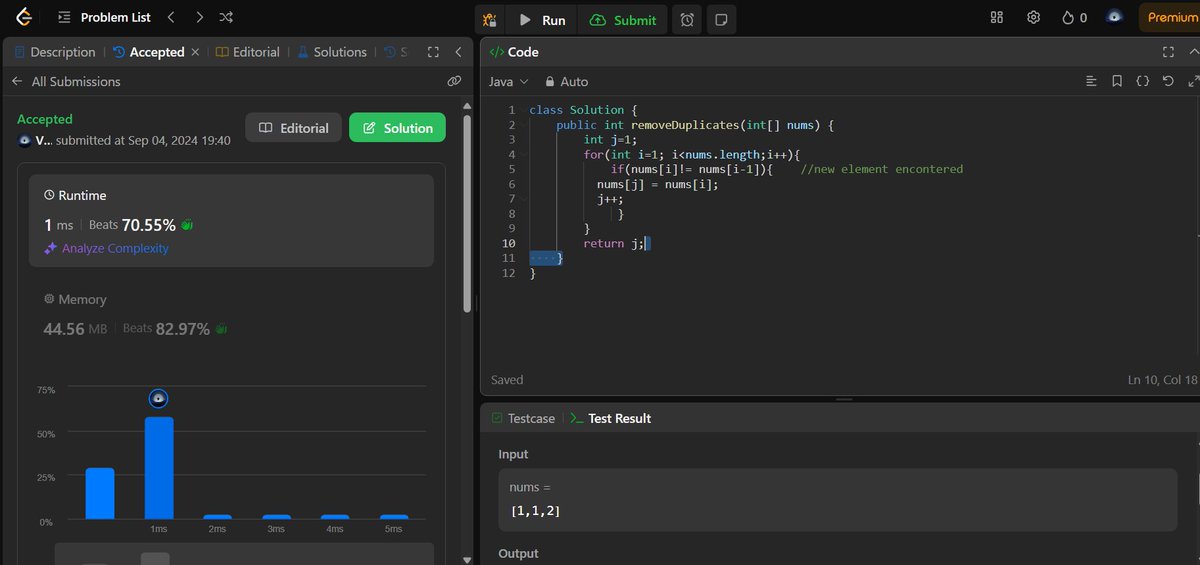Go to the previous problem arrow
1200x565 pixels.
point(171,18)
